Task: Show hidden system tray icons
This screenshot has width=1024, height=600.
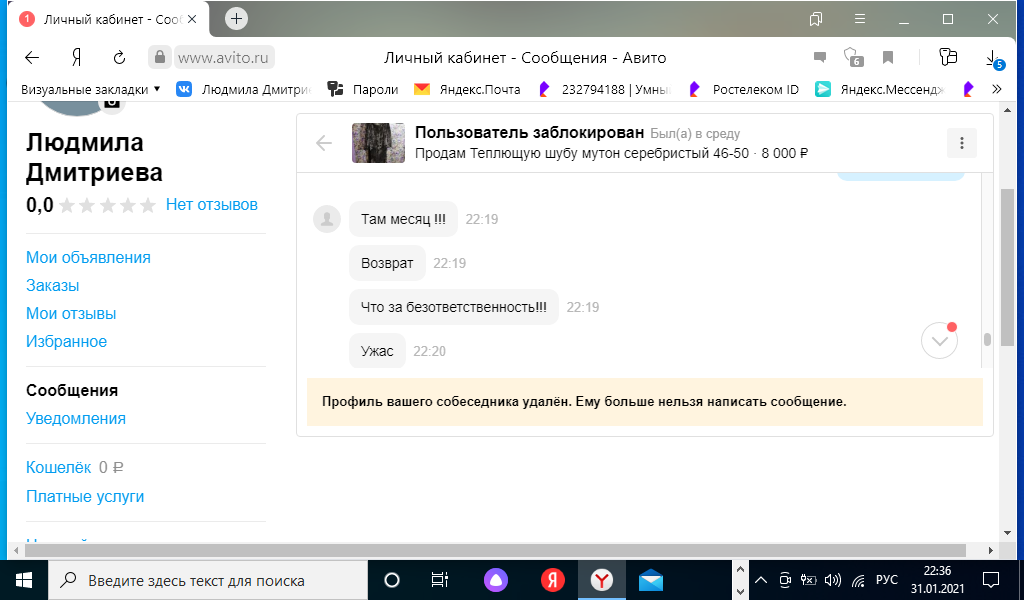Action: point(761,580)
